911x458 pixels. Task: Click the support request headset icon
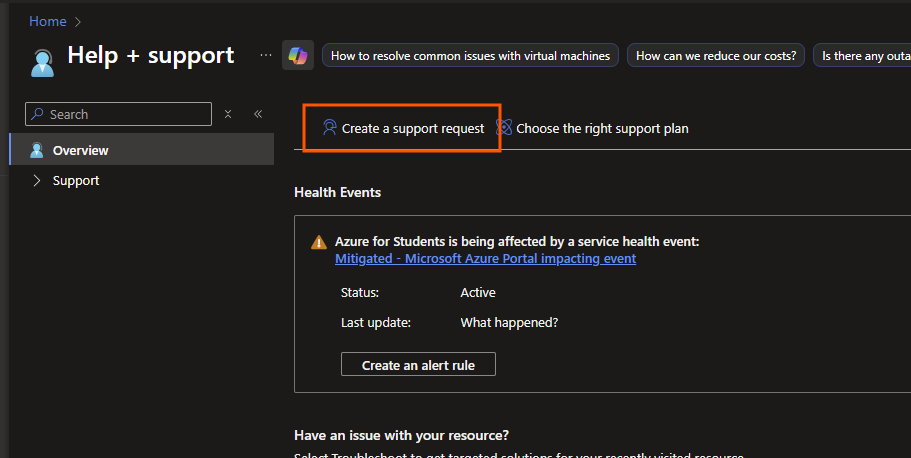pyautogui.click(x=329, y=127)
